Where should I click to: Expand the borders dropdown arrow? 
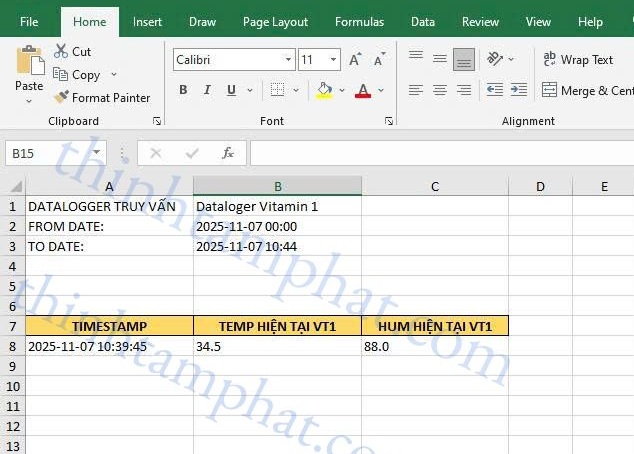296,90
